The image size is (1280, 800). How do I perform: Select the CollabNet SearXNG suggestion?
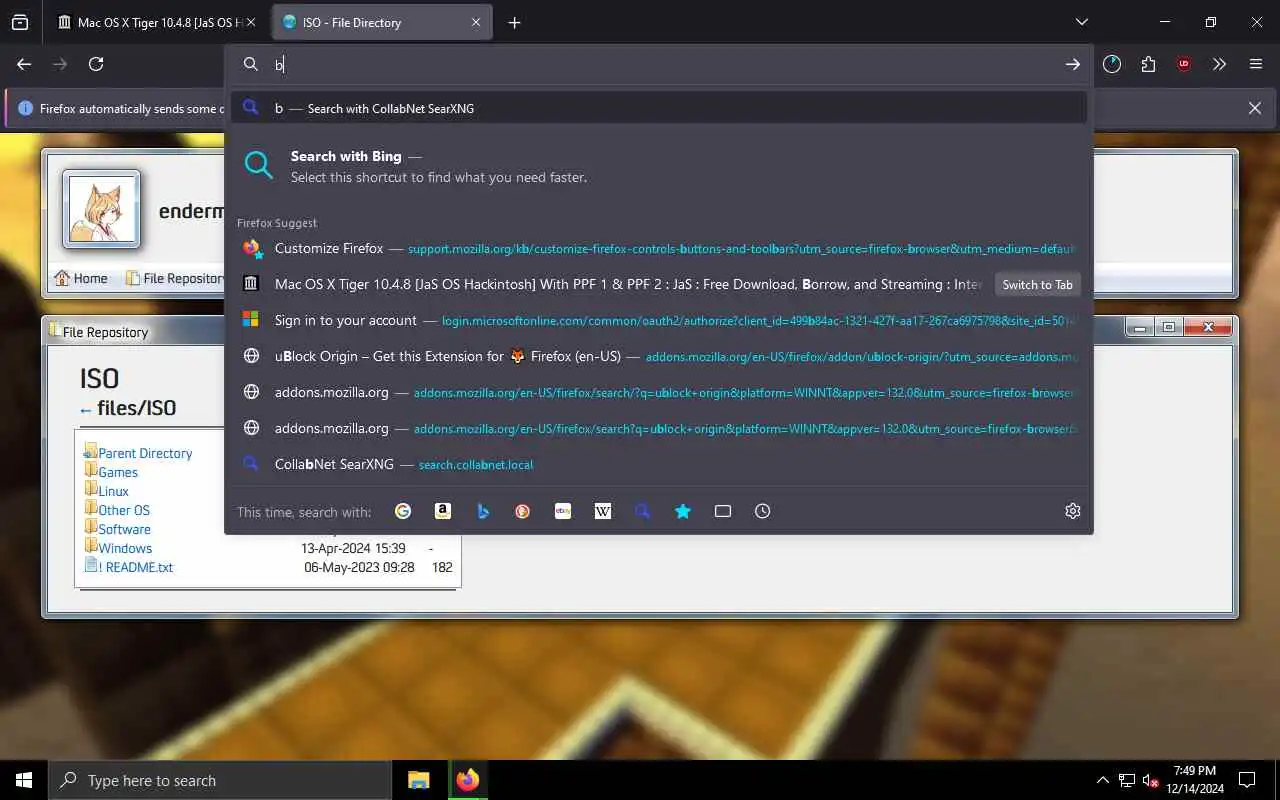coord(659,464)
